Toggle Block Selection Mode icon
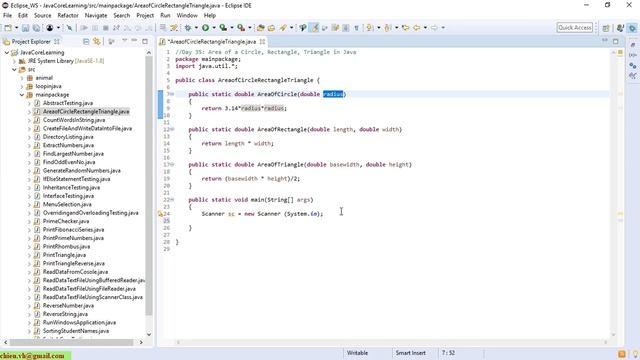Screen dimensions: 640x360 346,28
